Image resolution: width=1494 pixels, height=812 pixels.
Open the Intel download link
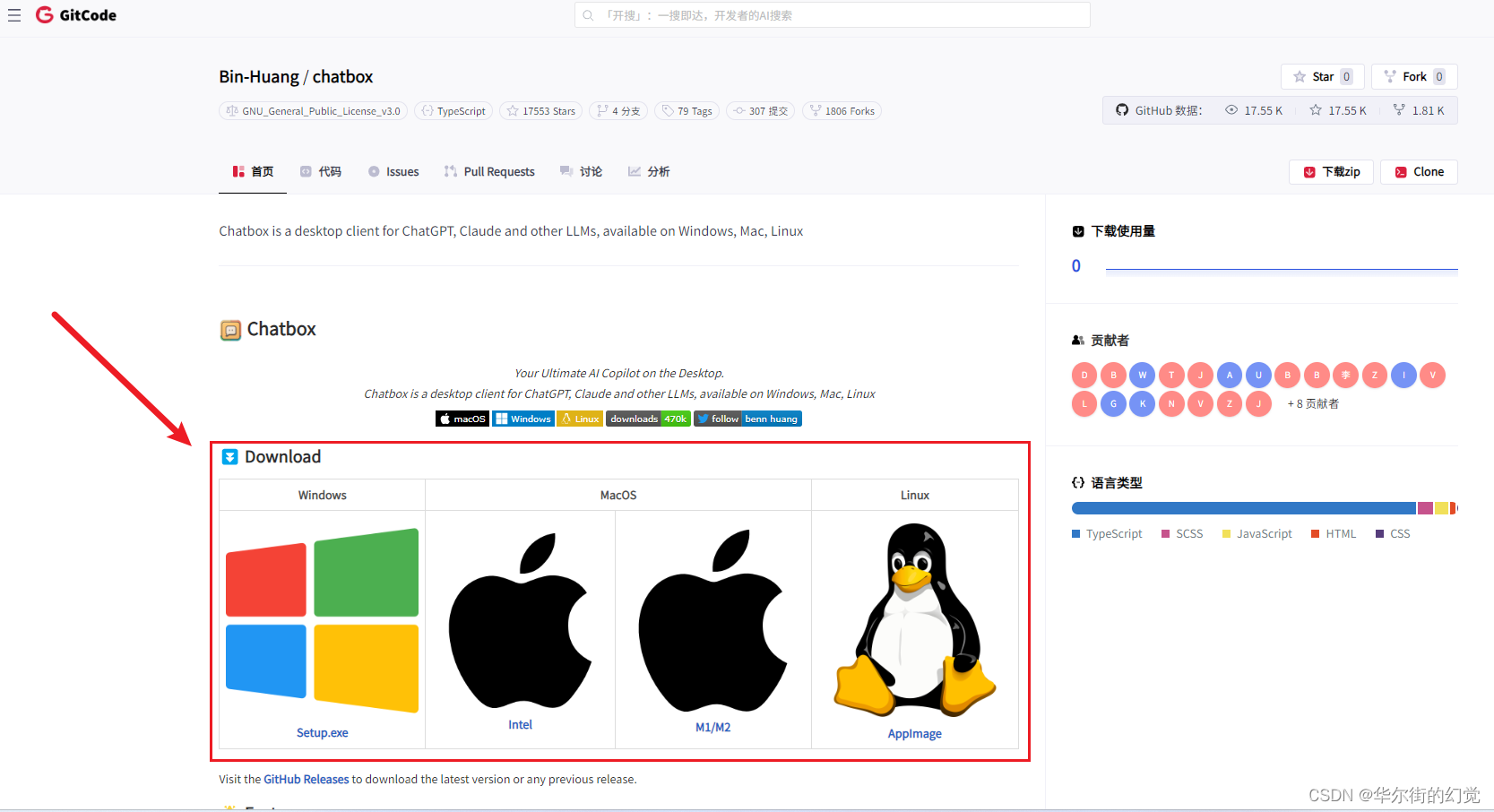click(520, 725)
